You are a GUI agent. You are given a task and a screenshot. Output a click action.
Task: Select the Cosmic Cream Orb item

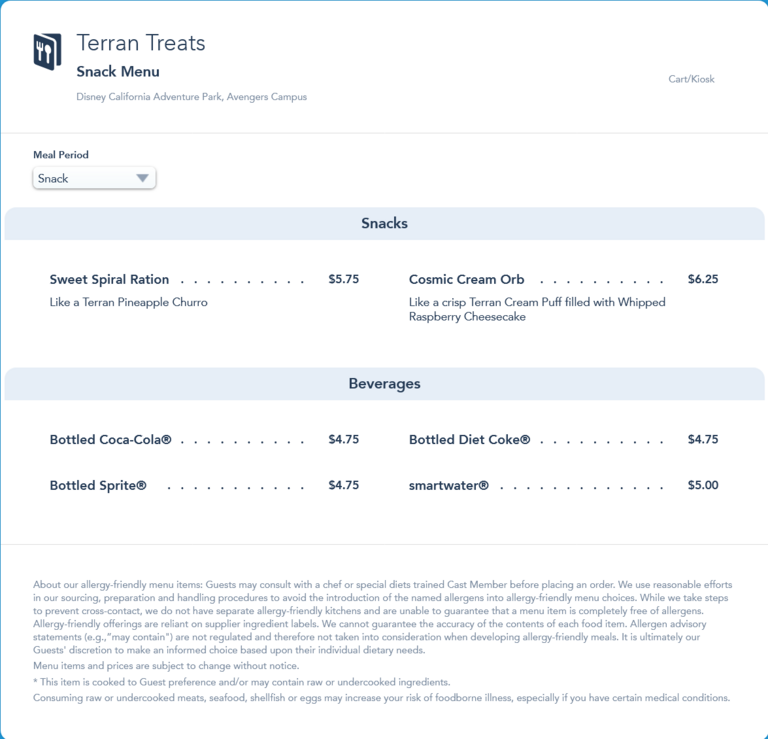coord(466,280)
